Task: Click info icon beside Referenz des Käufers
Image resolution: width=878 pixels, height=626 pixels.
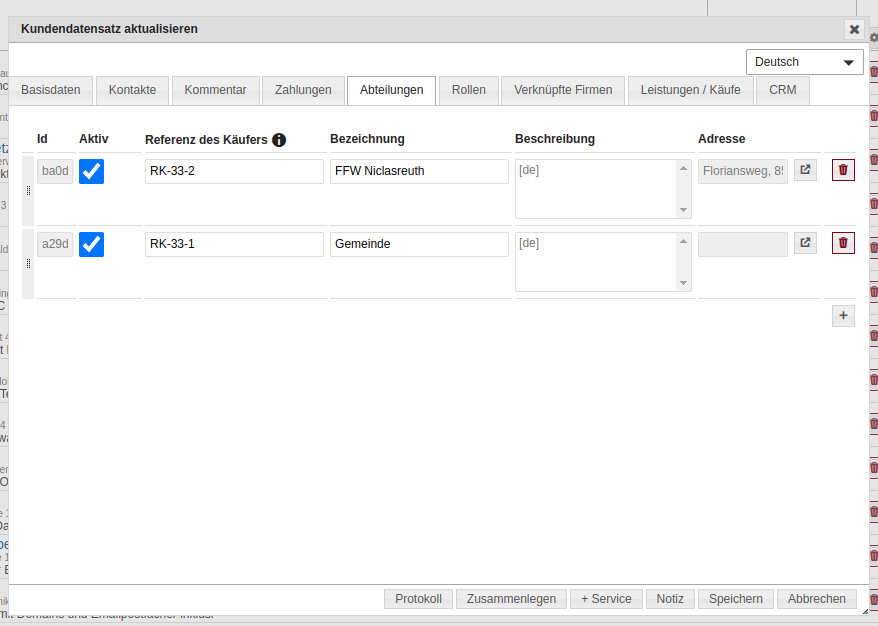Action: point(279,140)
